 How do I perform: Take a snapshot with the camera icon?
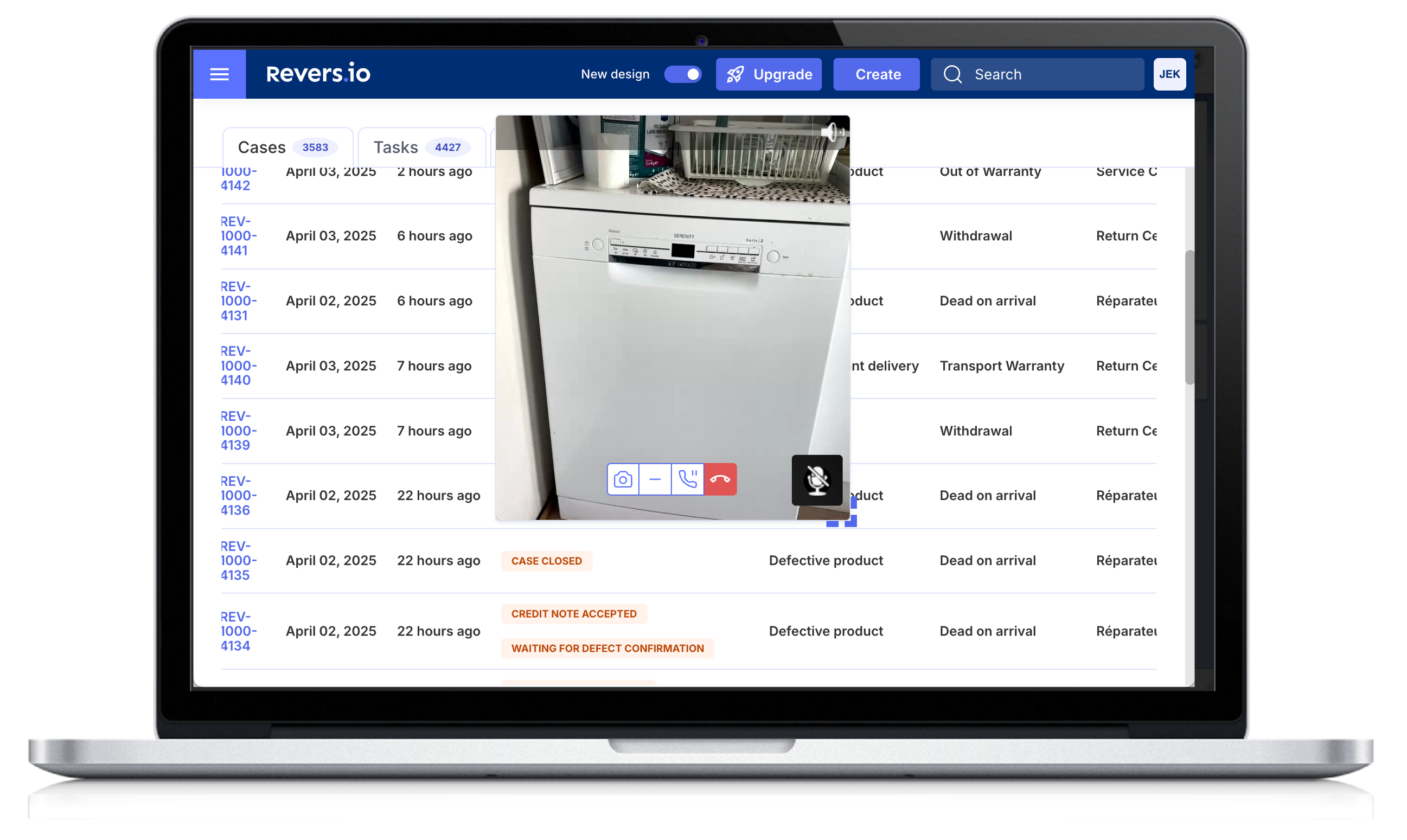(x=623, y=479)
